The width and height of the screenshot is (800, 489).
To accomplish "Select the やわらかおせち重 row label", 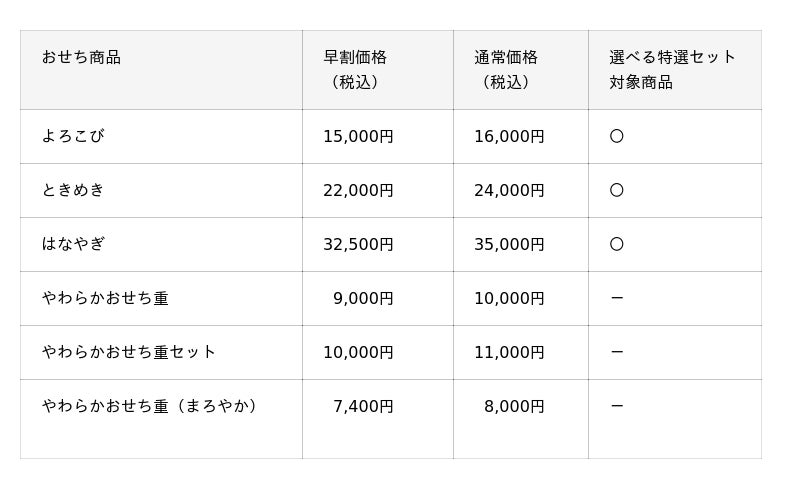I will click(x=105, y=298).
